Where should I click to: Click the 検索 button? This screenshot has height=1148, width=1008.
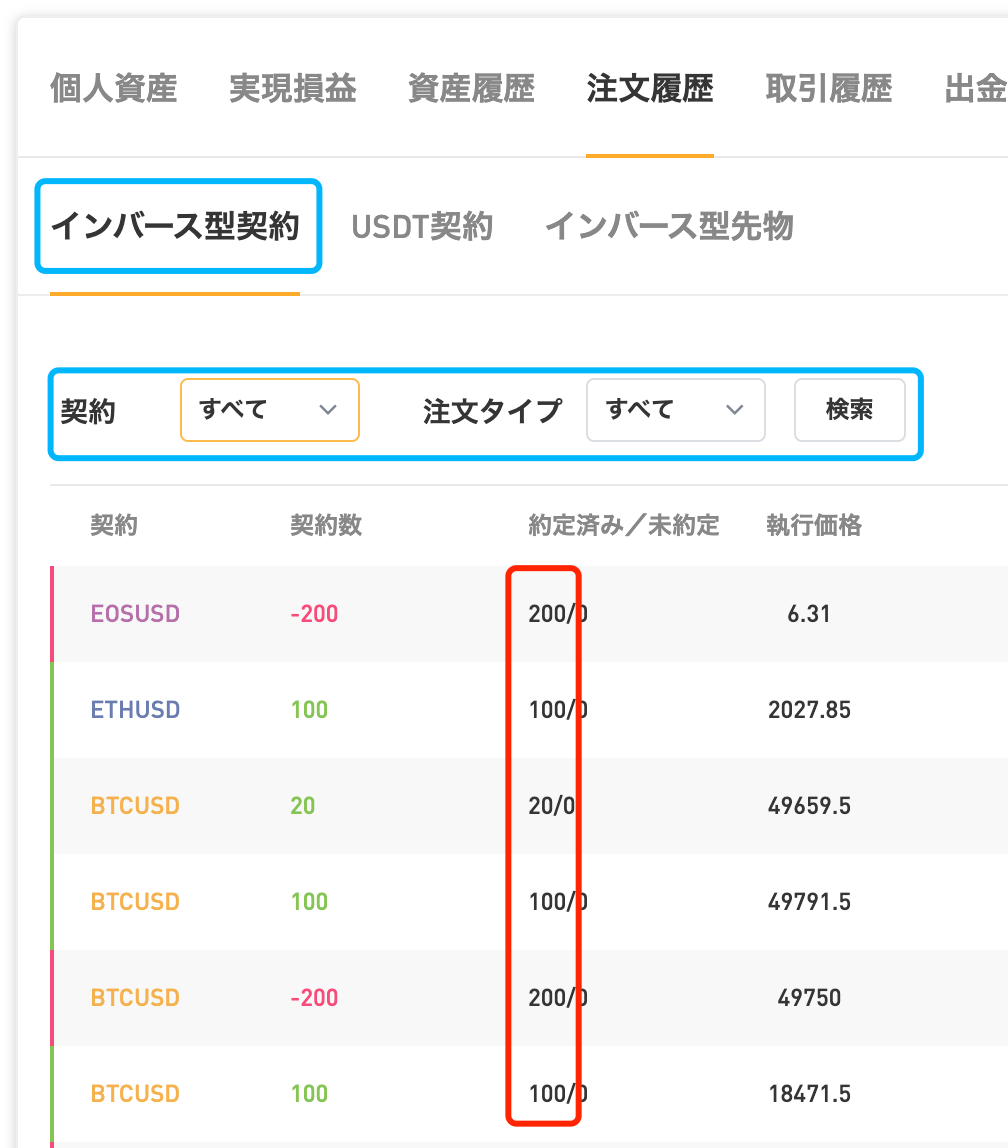click(x=850, y=410)
